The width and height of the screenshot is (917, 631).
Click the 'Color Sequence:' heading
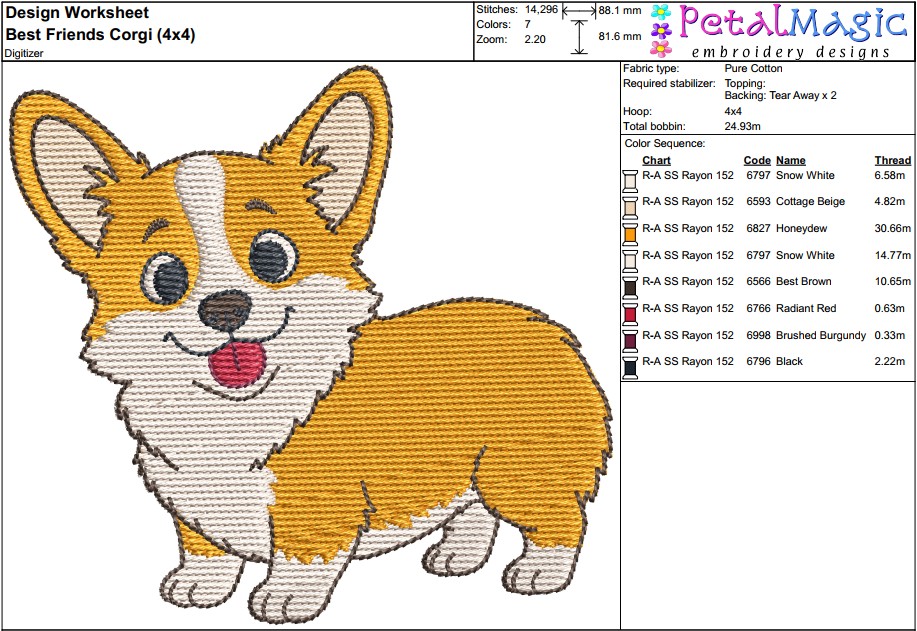click(x=665, y=143)
